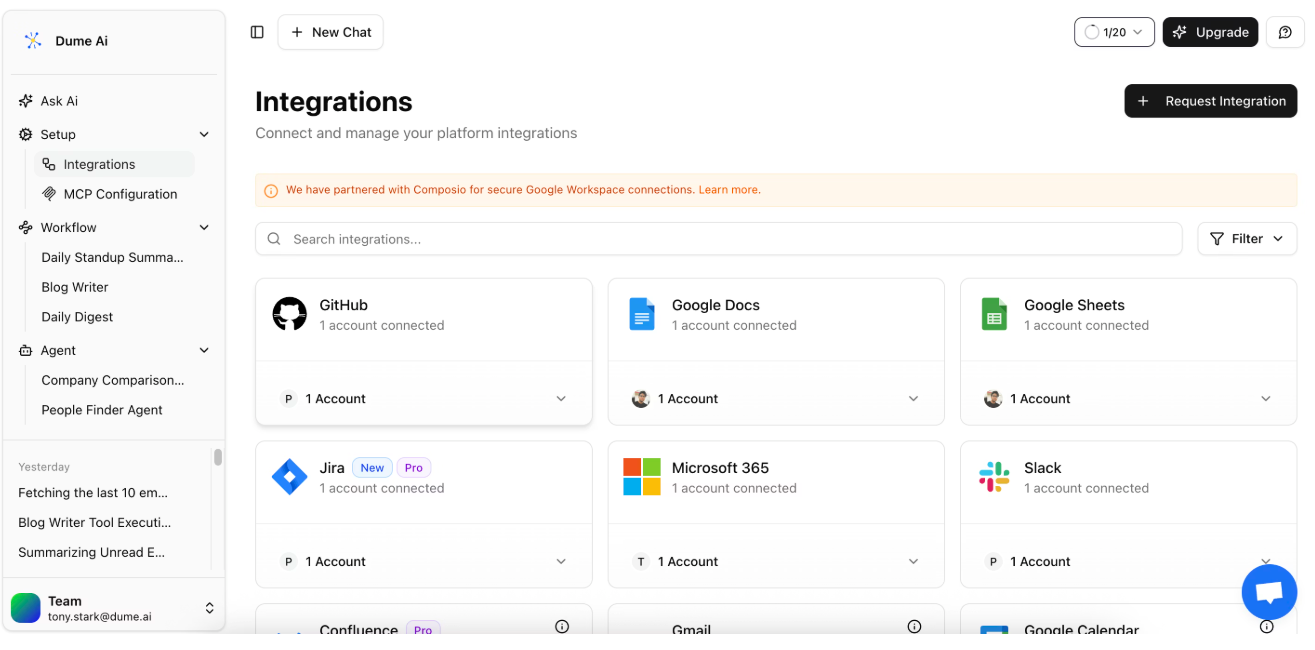Viewport: 1315px width, 650px height.
Task: Open the blue chat widget at bottom right
Action: (1269, 592)
